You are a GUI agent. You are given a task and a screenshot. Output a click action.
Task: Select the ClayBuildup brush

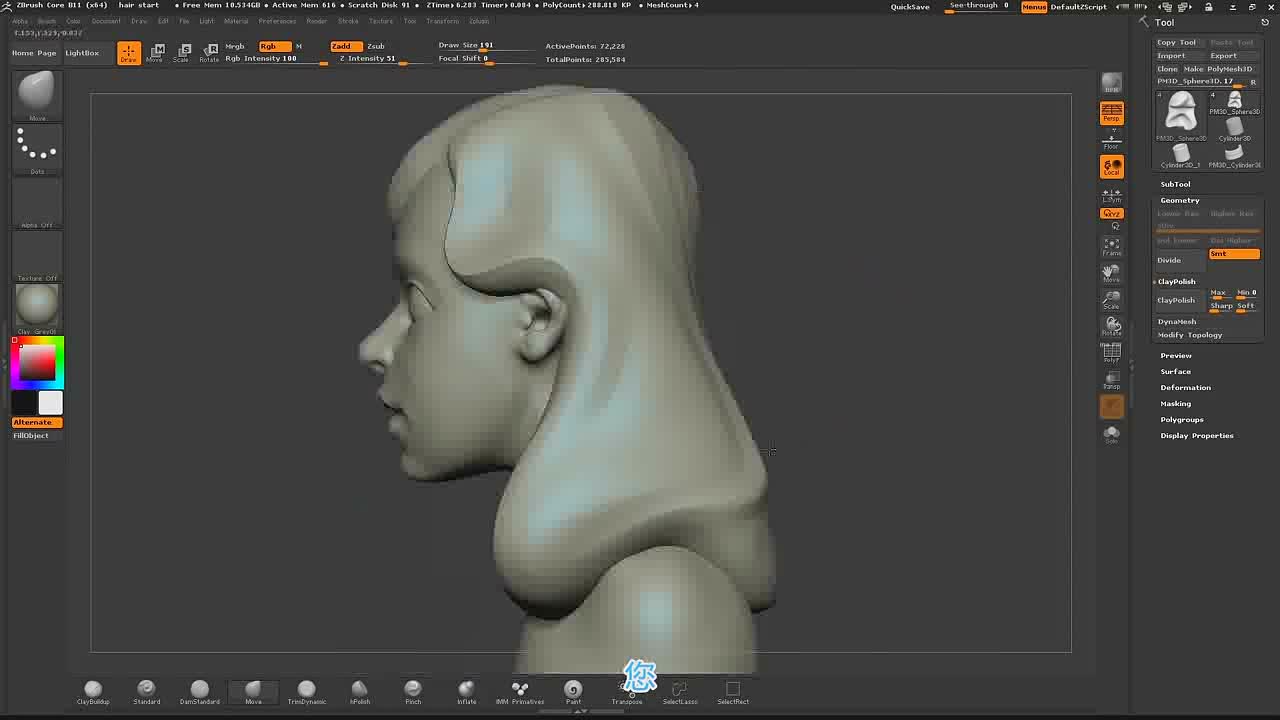[x=93, y=692]
